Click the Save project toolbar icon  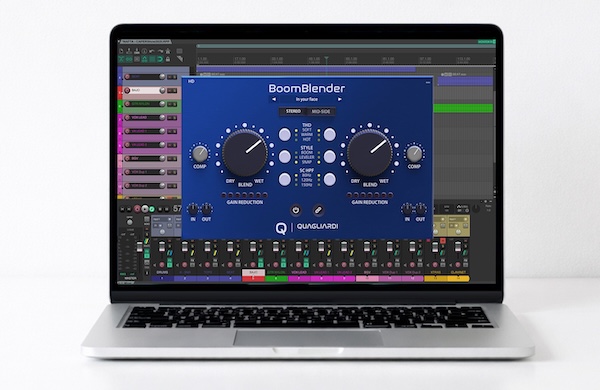[137, 51]
